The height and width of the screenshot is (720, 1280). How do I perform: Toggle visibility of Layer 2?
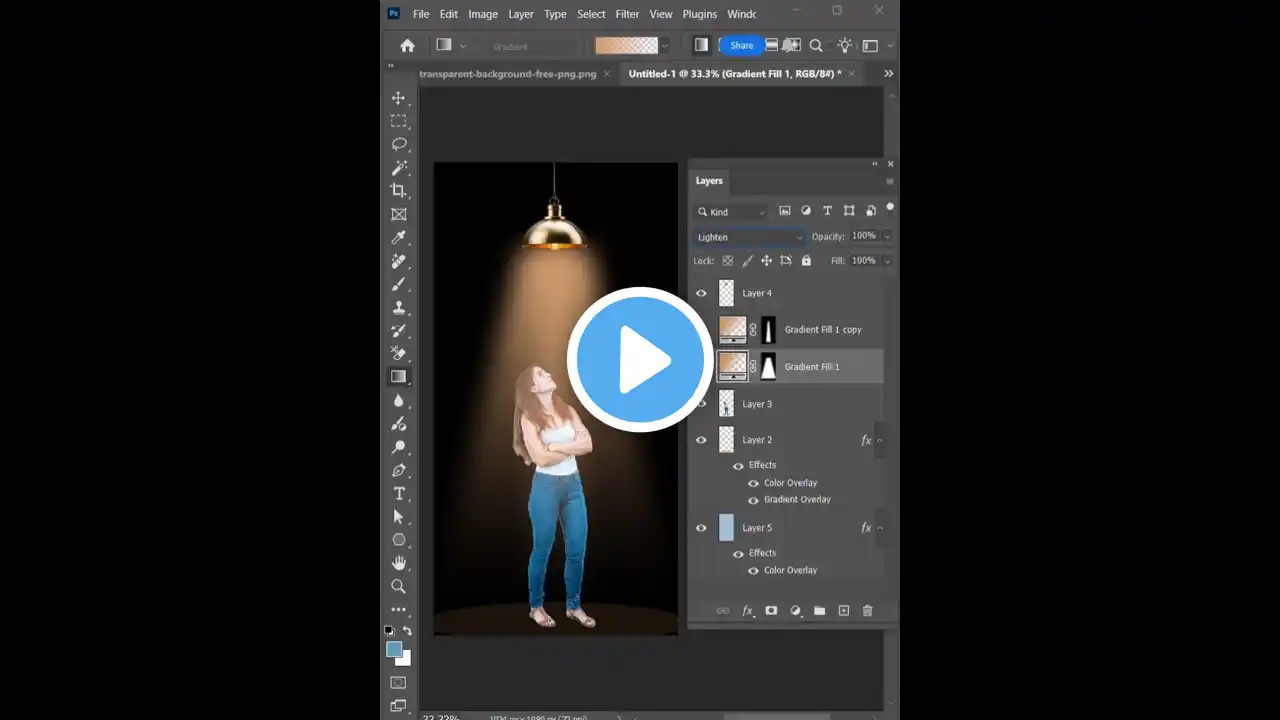tap(701, 440)
